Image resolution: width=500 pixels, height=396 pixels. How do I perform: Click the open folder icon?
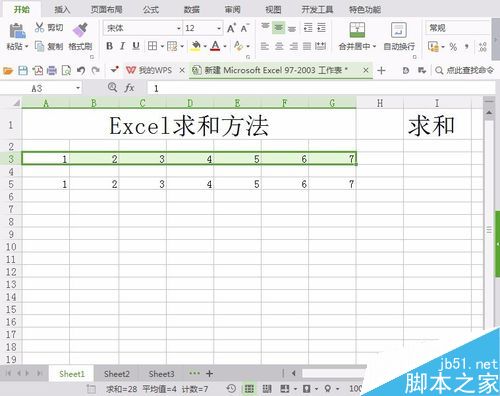click(x=8, y=71)
